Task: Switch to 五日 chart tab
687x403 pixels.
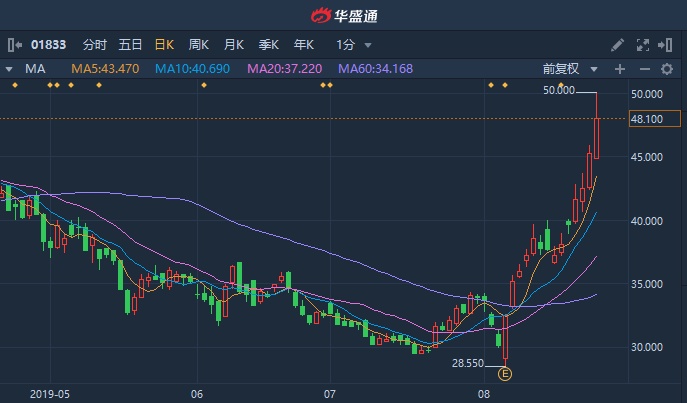Action: click(130, 45)
